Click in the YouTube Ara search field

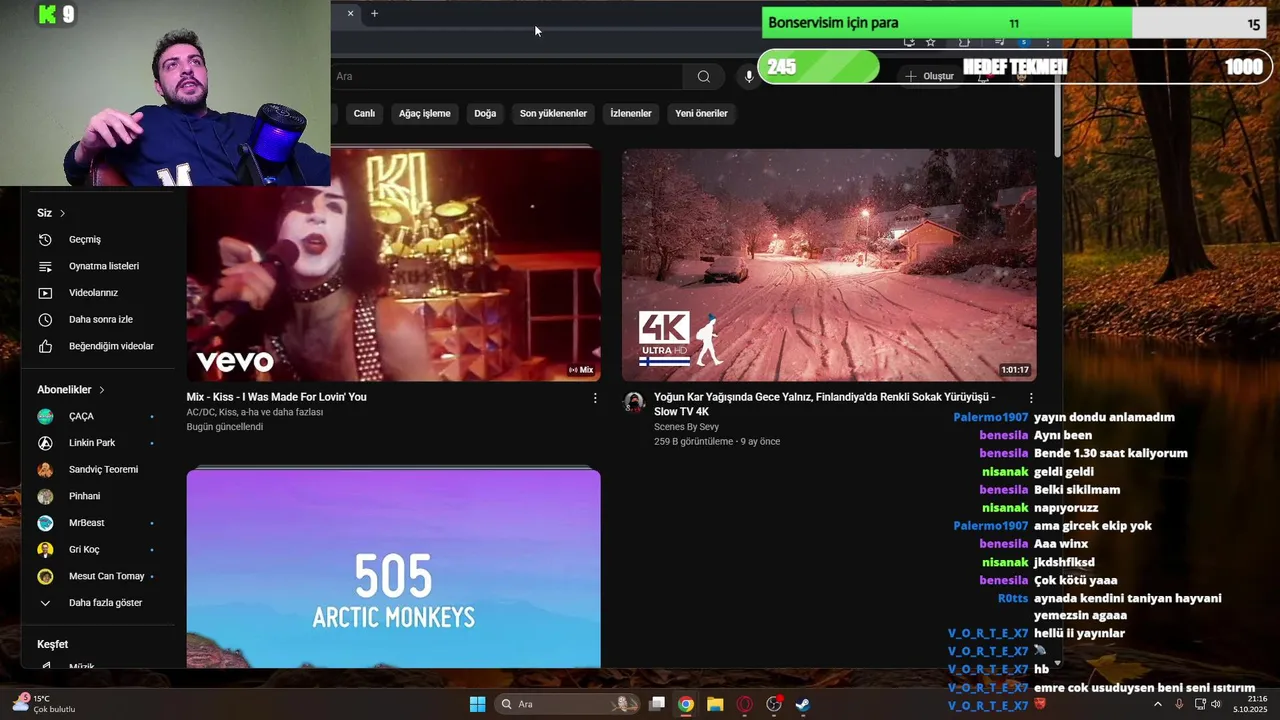[x=506, y=76]
